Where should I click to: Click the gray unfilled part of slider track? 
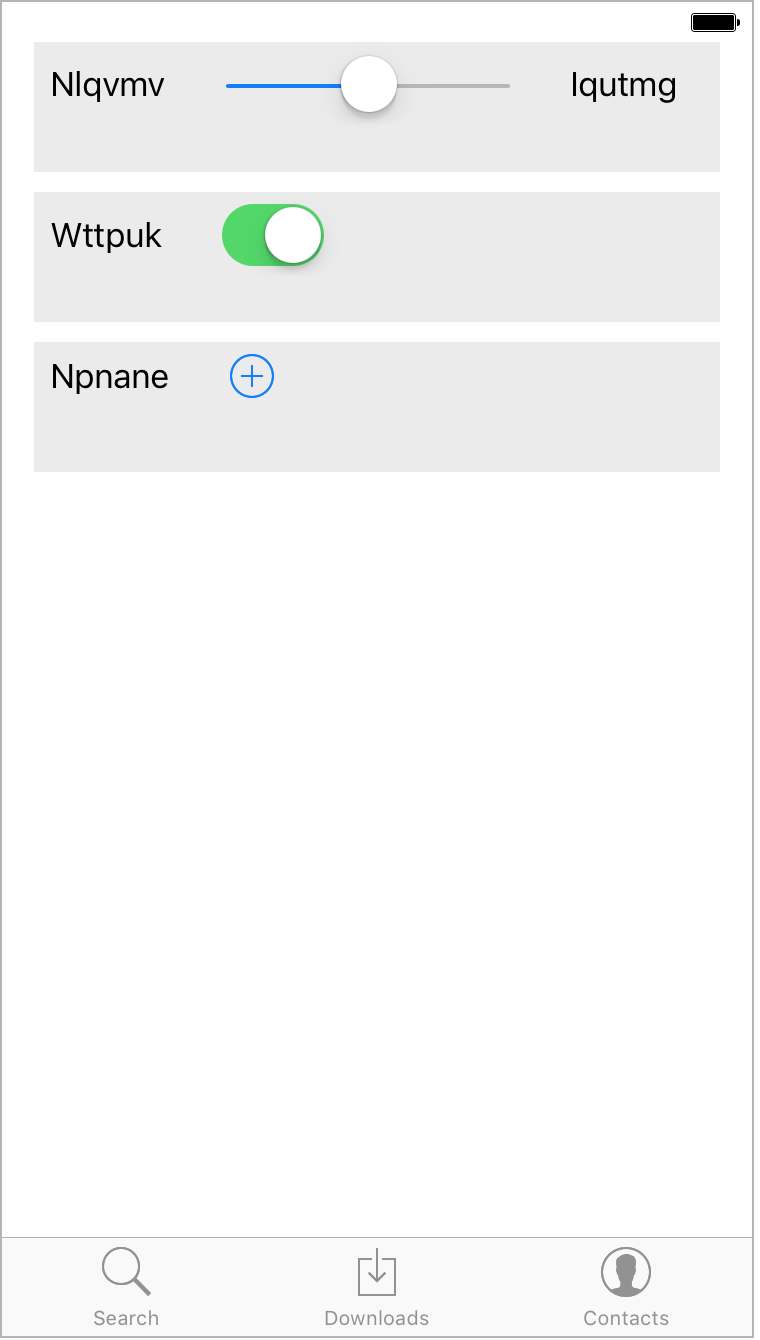[x=453, y=86]
